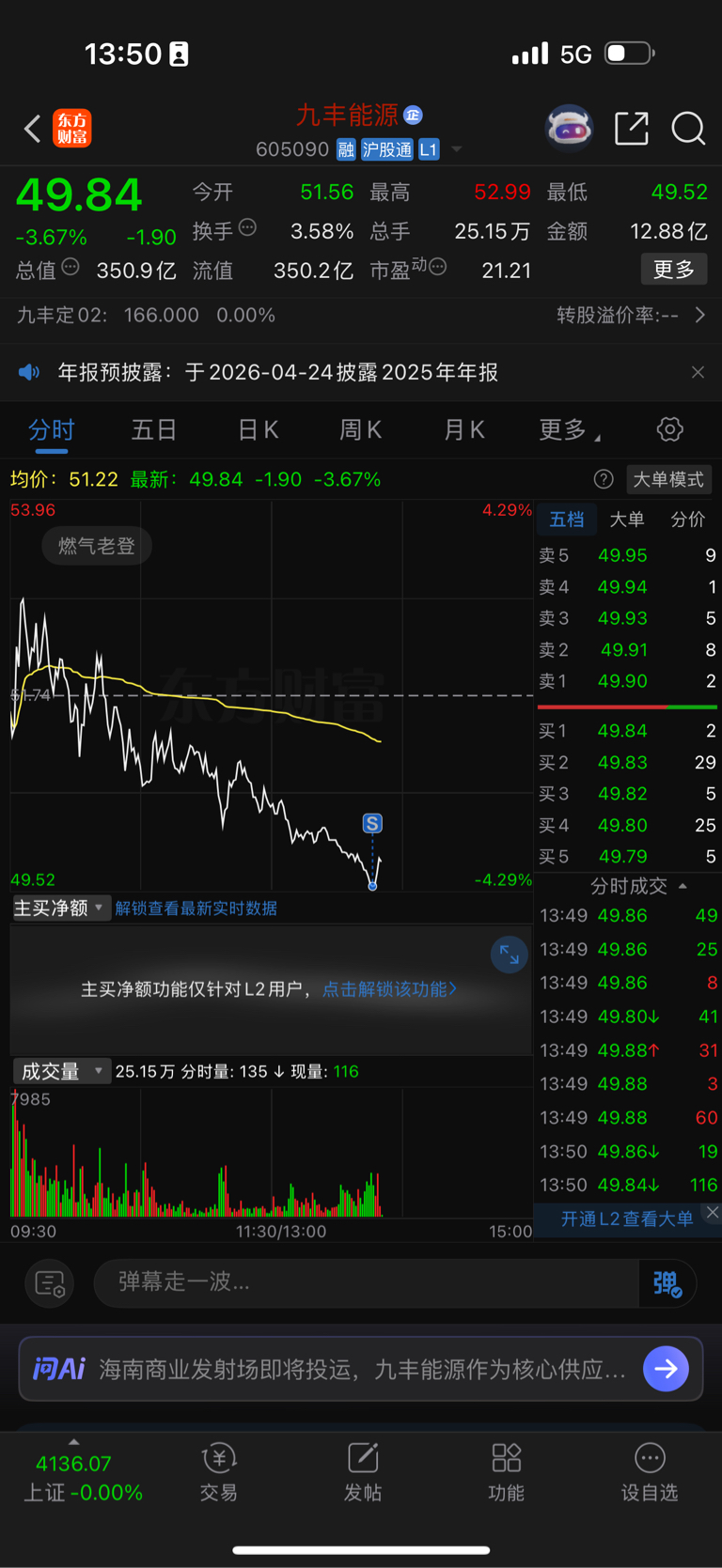Tap the 买1 order row at 49.84
The height and width of the screenshot is (1568, 722).
click(x=627, y=731)
